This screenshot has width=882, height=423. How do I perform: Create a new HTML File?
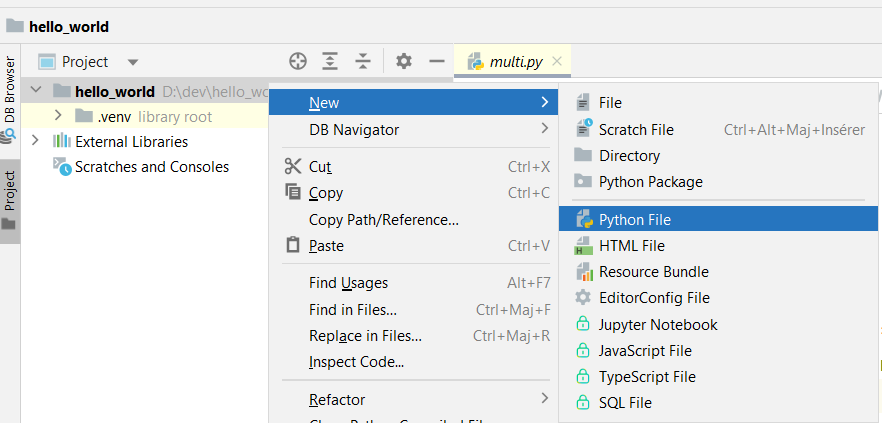coord(631,246)
